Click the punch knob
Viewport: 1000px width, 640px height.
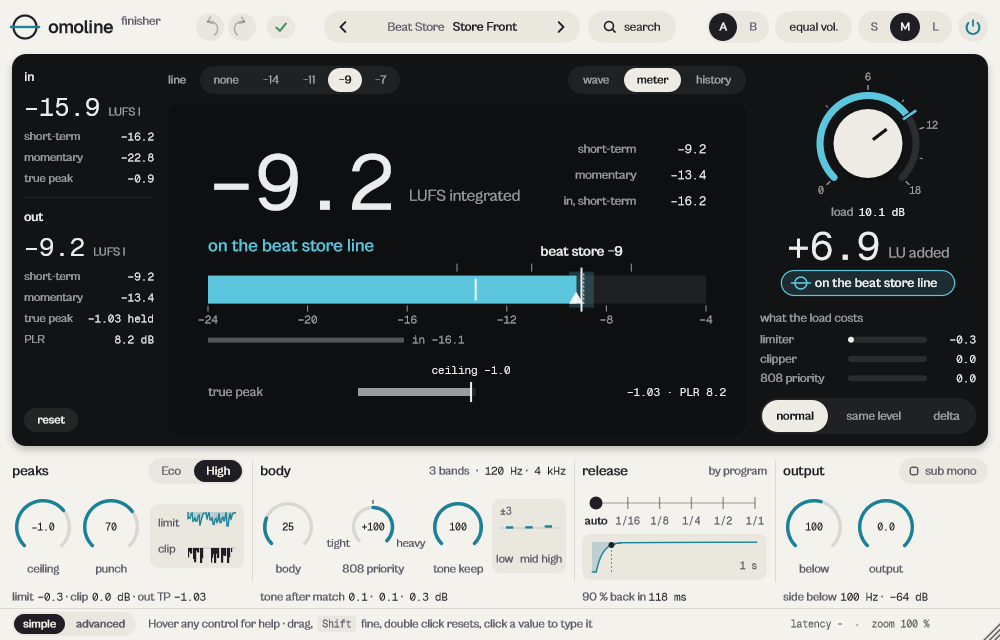111,527
